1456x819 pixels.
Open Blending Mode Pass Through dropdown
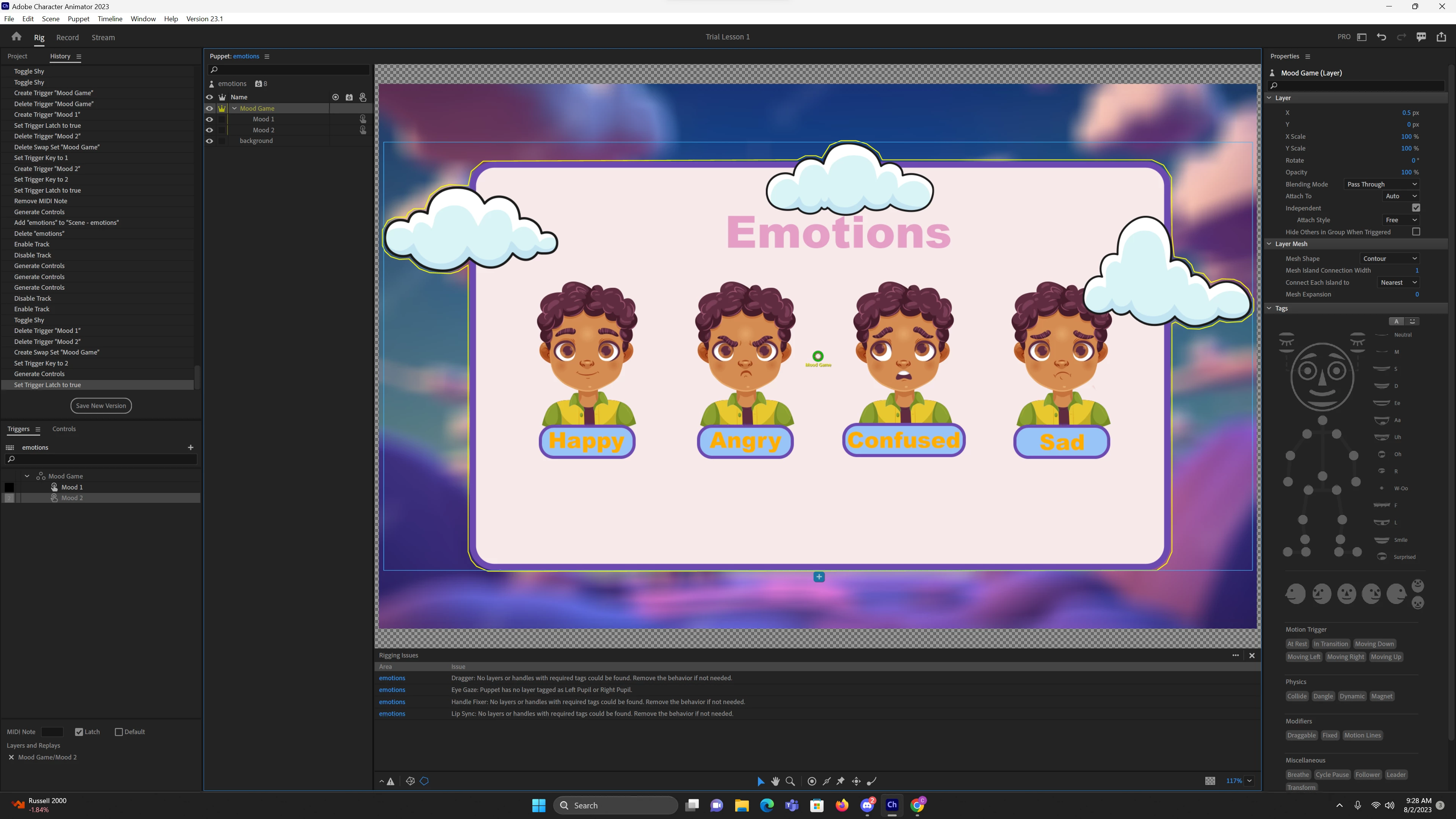click(1381, 184)
